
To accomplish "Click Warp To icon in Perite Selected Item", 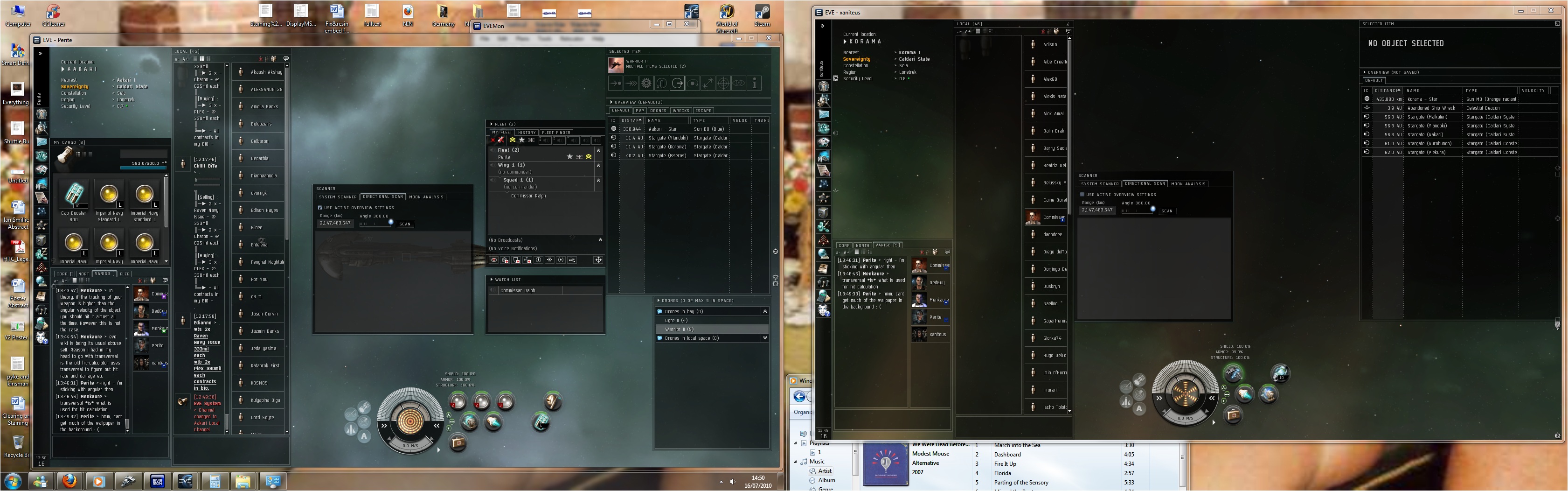I will pos(632,84).
